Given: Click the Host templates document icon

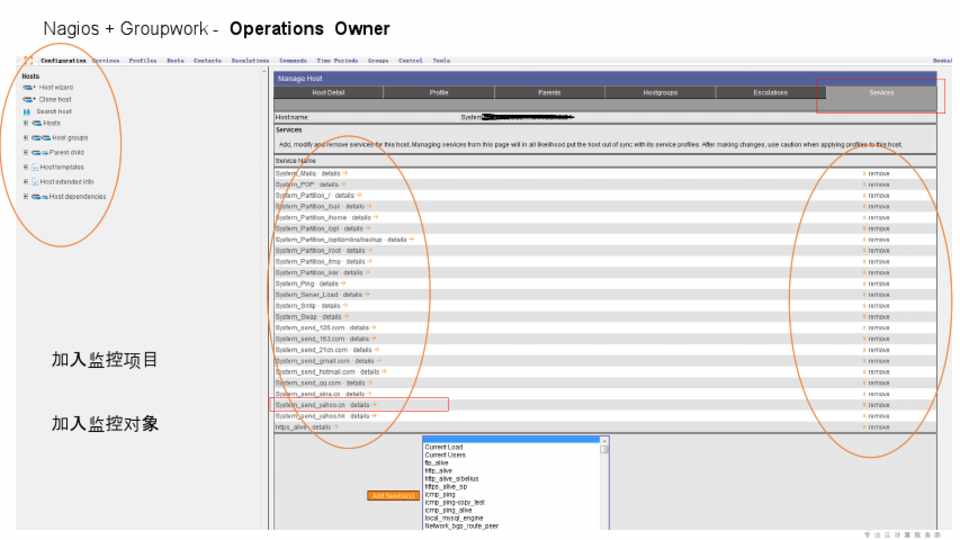Looking at the screenshot, I should [x=35, y=167].
